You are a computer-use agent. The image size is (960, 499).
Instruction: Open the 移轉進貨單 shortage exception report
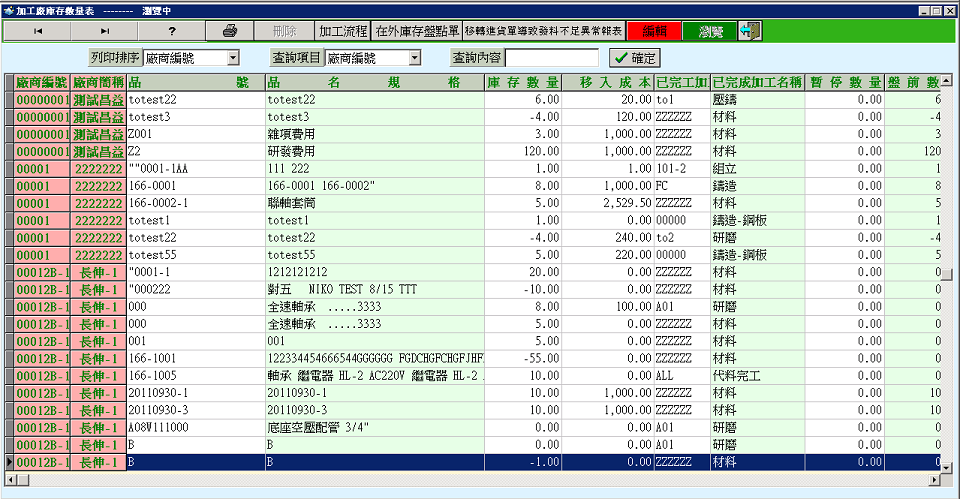[544, 31]
